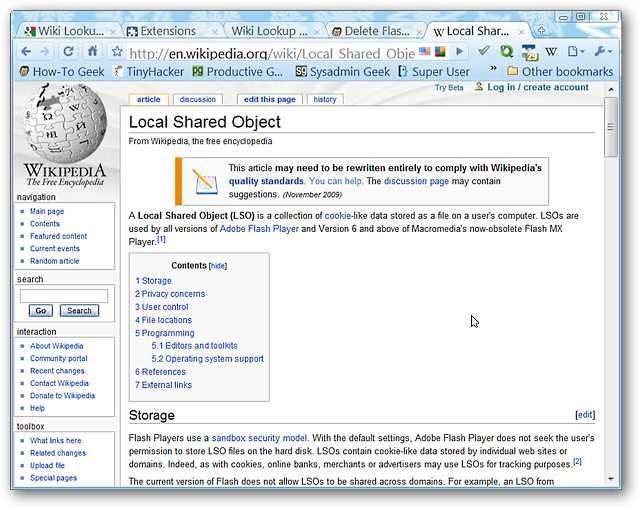Open the quality standards link
Image resolution: width=640 pixels, height=508 pixels.
266,181
